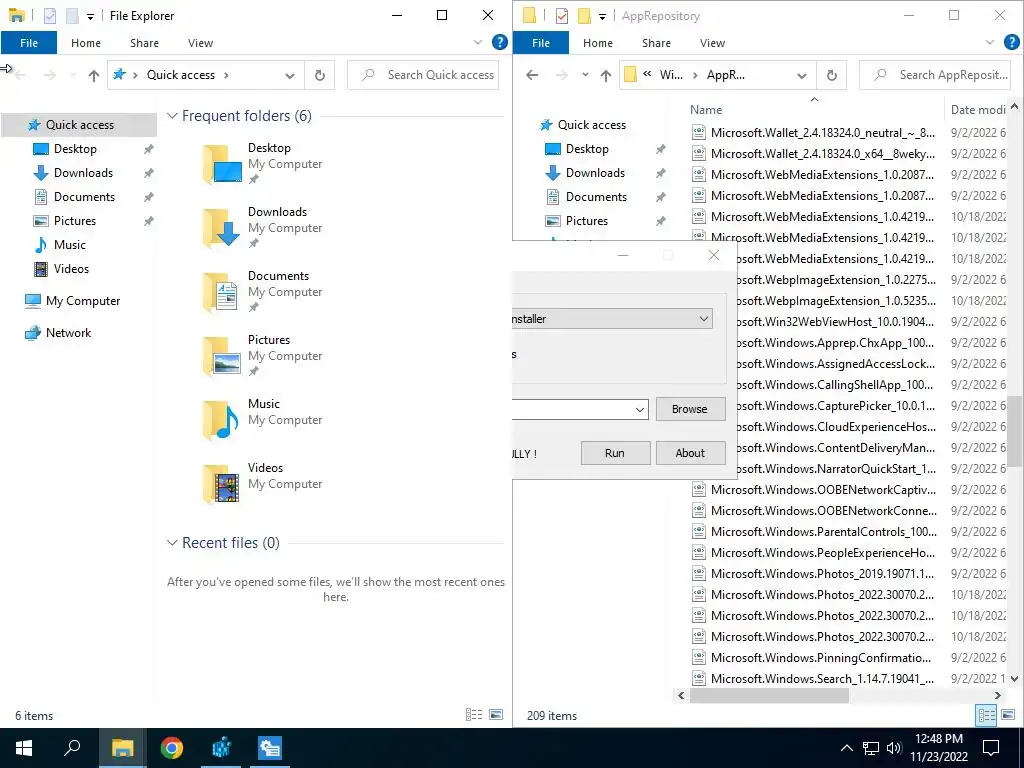This screenshot has height=768, width=1024.
Task: Show hidden tray icons chevron
Action: coord(846,748)
